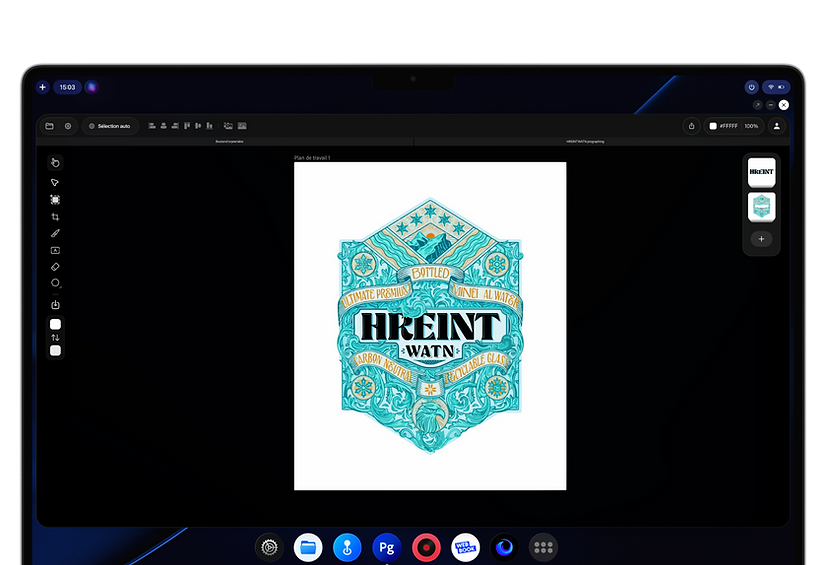Pick the brush tool in the left toolbar
Image resolution: width=828 pixels, height=565 pixels.
pos(55,233)
